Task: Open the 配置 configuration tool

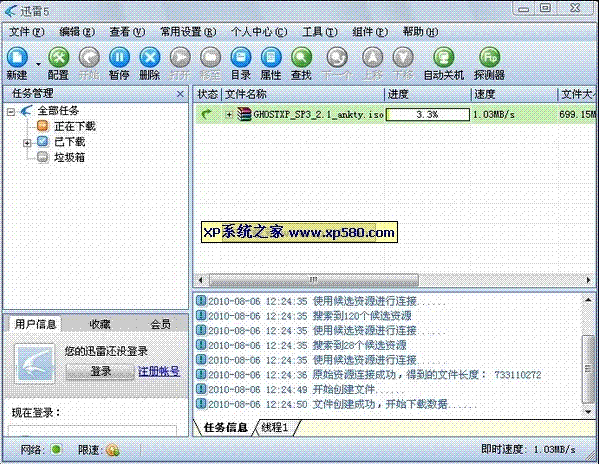Action: pos(58,58)
